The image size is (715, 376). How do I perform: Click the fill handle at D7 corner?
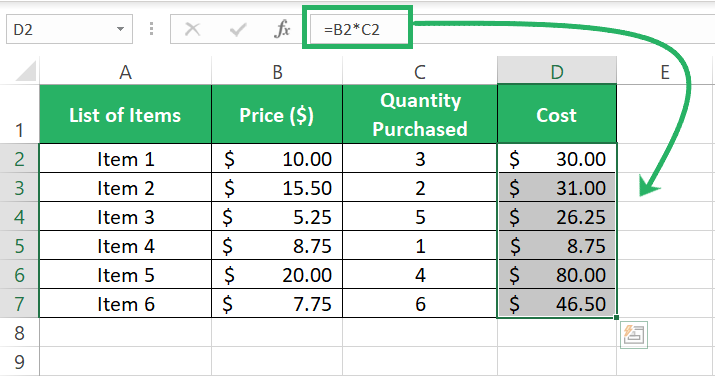[x=617, y=317]
